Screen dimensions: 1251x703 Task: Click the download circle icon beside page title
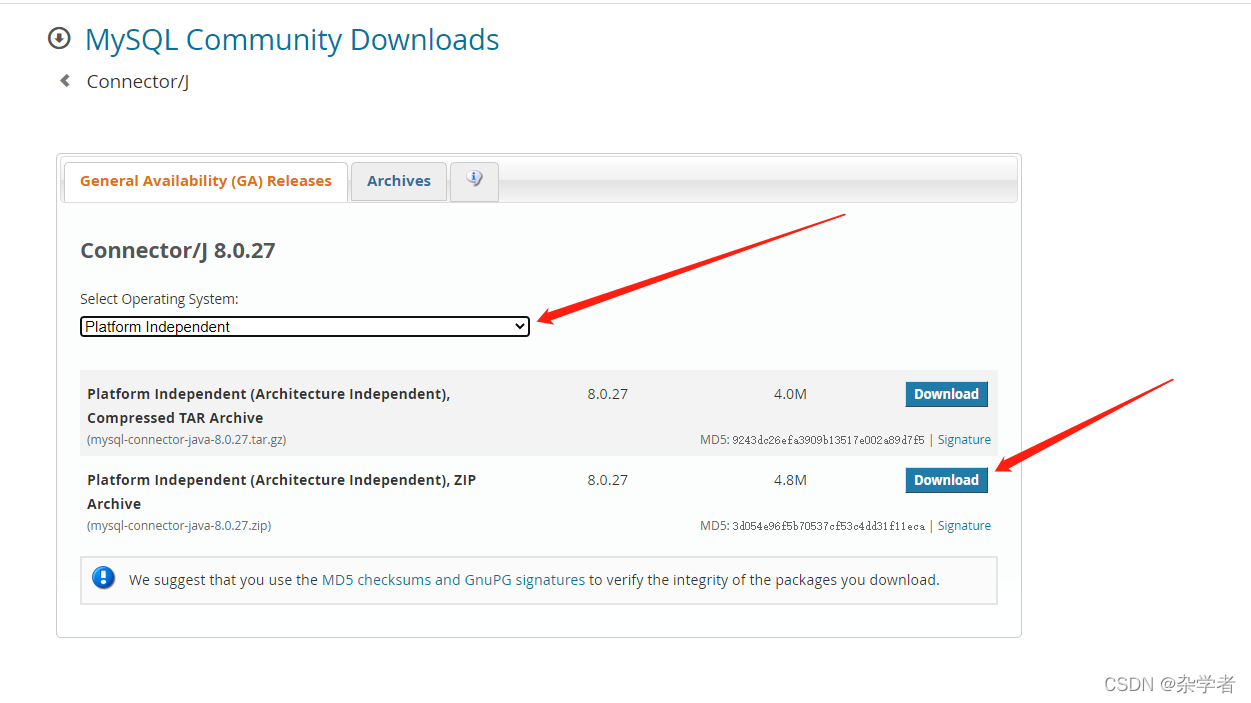click(x=60, y=39)
